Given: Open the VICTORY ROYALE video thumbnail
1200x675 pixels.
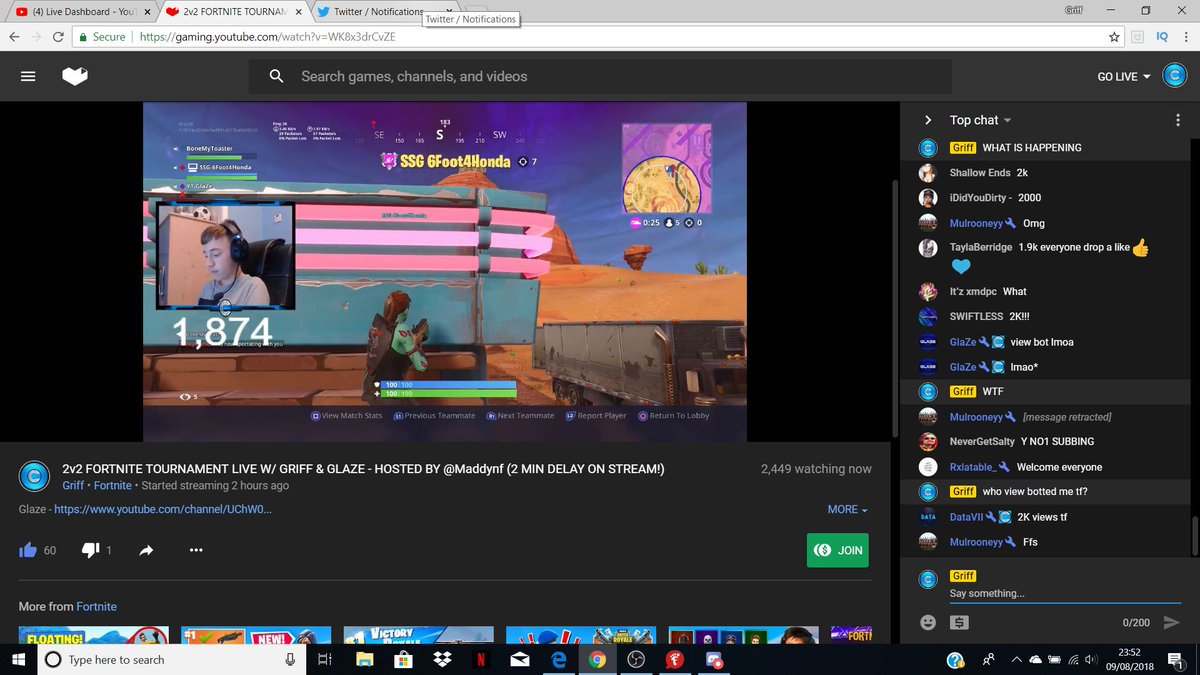Looking at the screenshot, I should coord(419,636).
